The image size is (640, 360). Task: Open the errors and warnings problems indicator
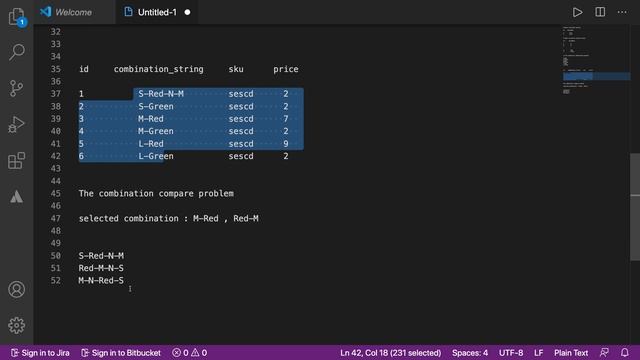click(x=189, y=353)
